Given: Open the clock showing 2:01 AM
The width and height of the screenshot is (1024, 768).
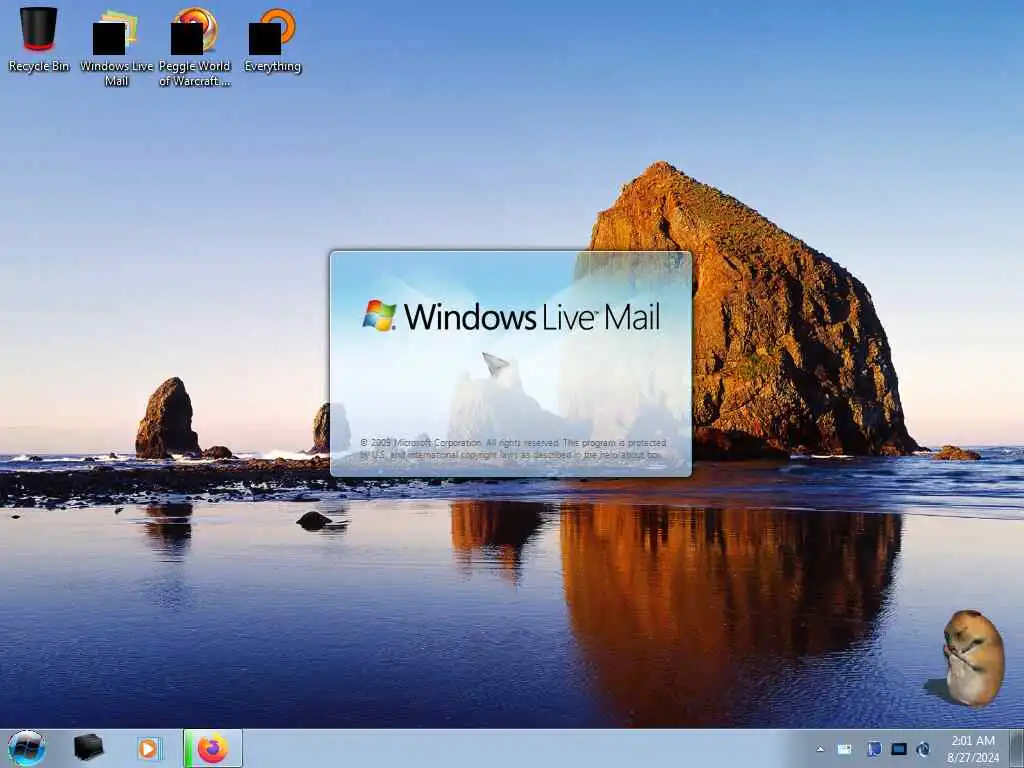Looking at the screenshot, I should coord(973,748).
